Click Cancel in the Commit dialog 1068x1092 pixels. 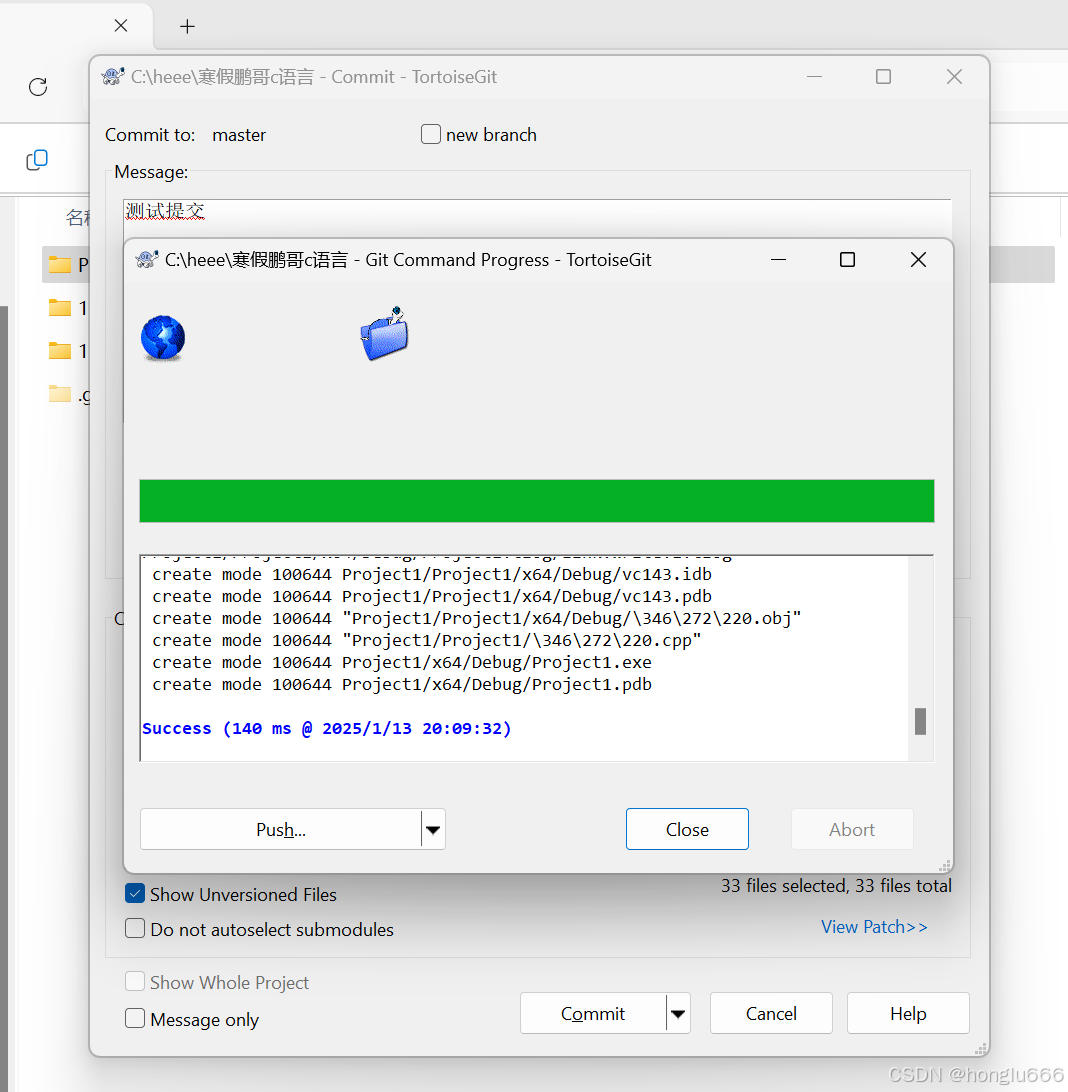click(771, 1013)
